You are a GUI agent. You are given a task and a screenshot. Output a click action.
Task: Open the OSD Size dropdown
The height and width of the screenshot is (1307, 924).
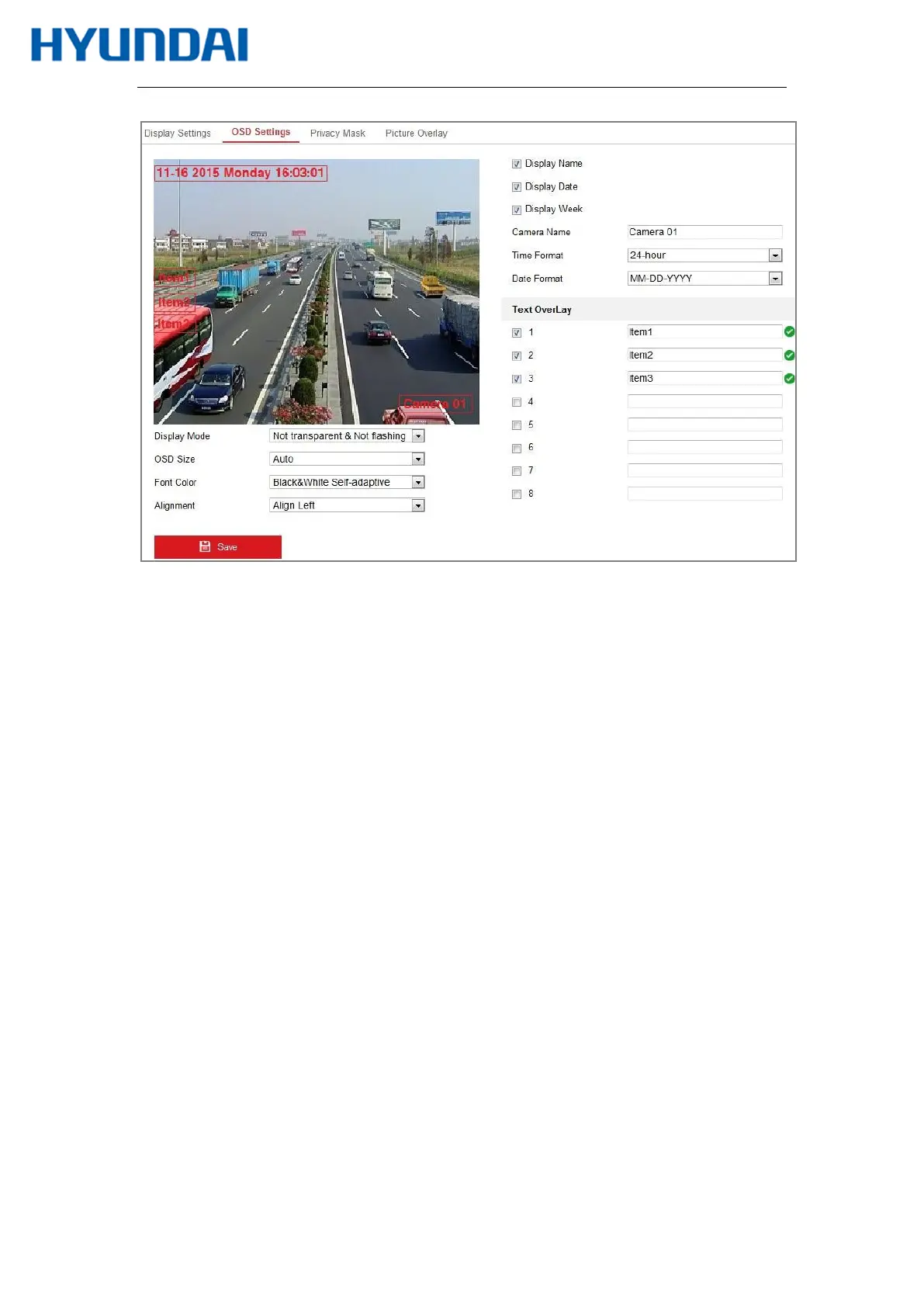347,459
